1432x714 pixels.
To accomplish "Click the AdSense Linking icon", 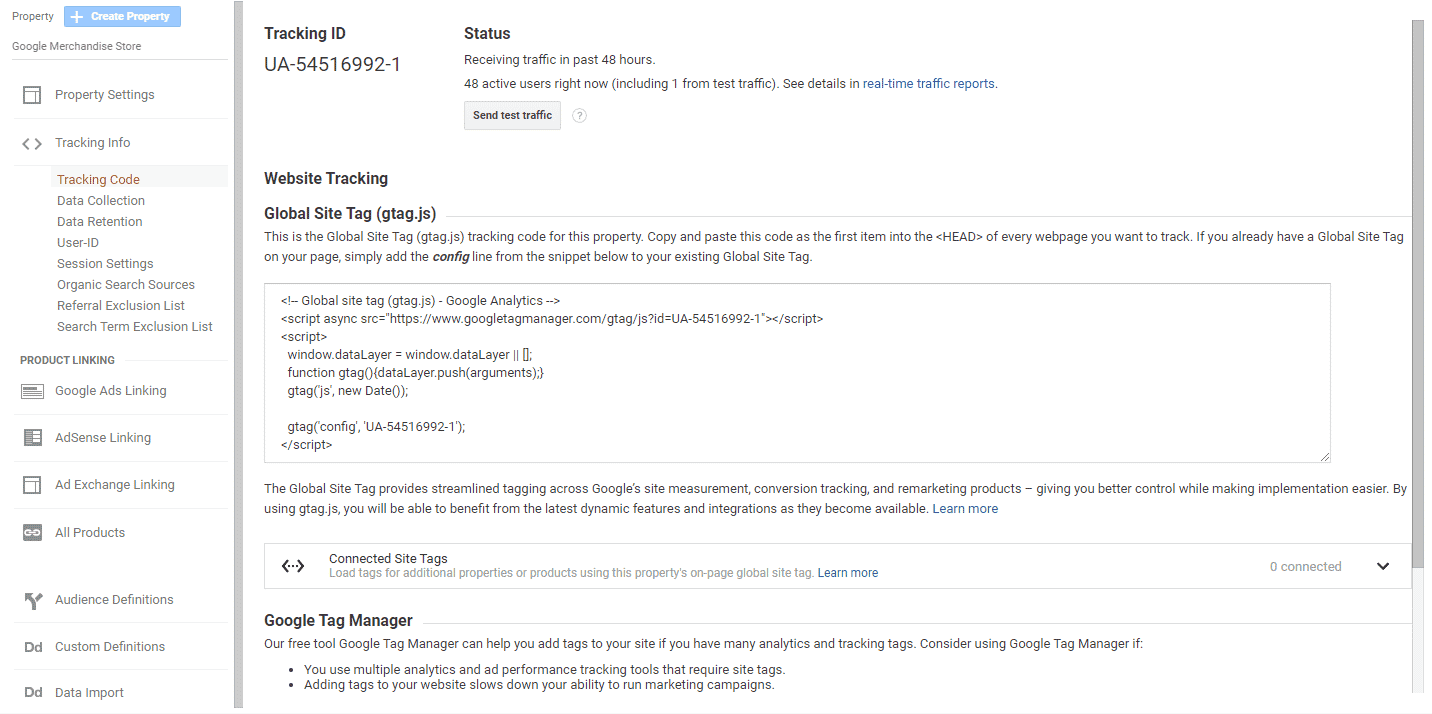I will pyautogui.click(x=32, y=438).
